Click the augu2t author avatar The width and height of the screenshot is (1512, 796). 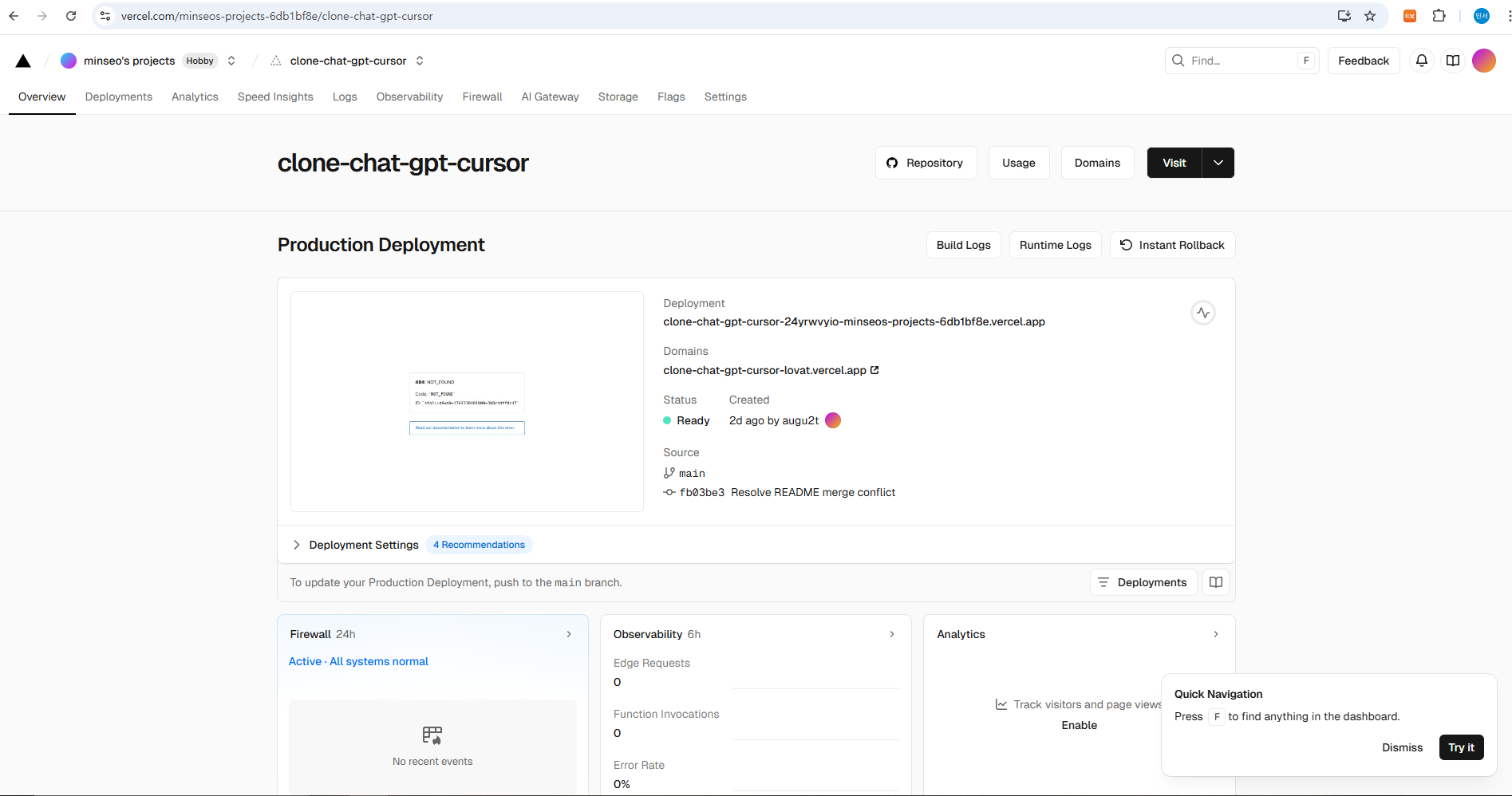tap(833, 420)
